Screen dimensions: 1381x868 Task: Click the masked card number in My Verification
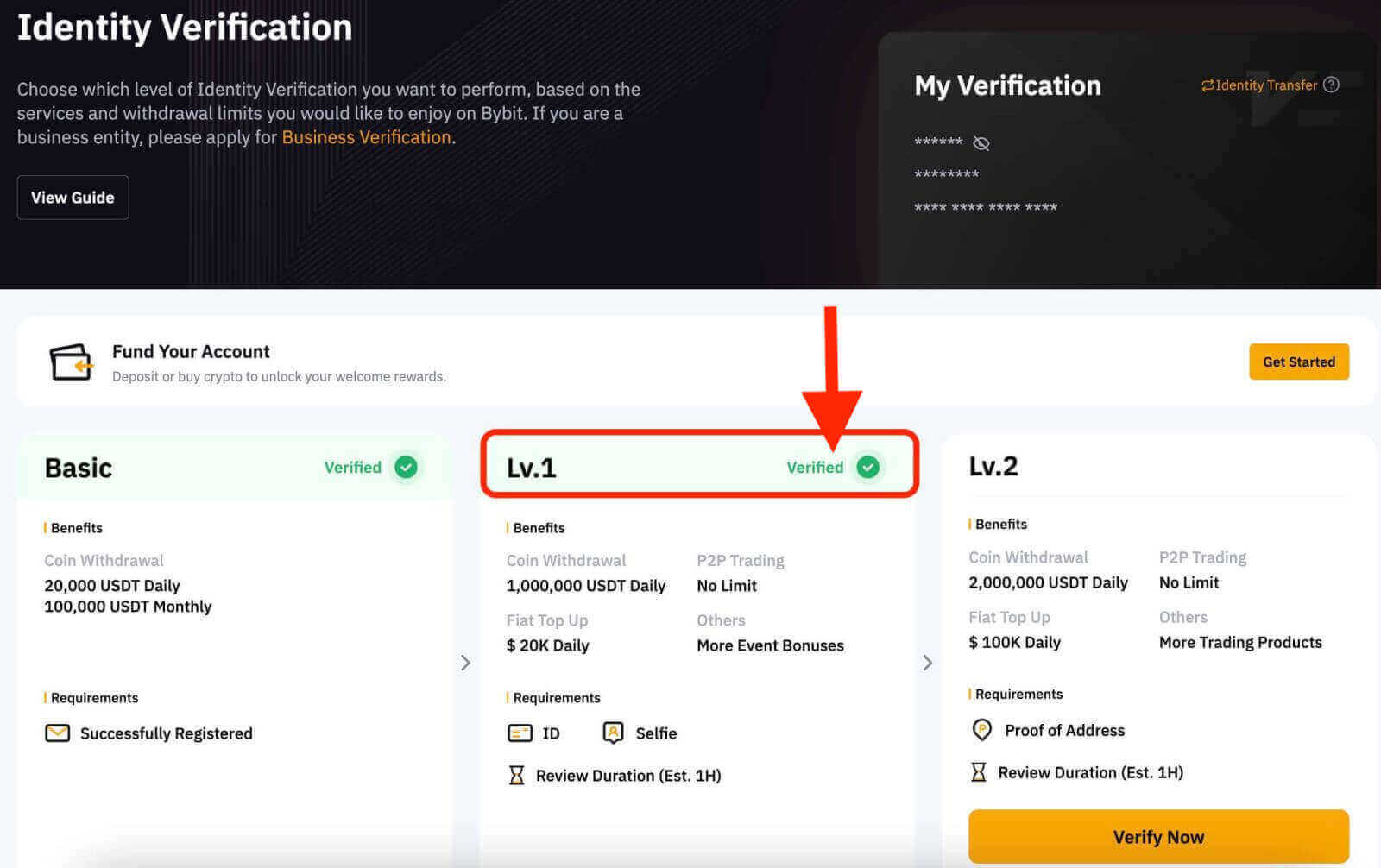click(985, 207)
